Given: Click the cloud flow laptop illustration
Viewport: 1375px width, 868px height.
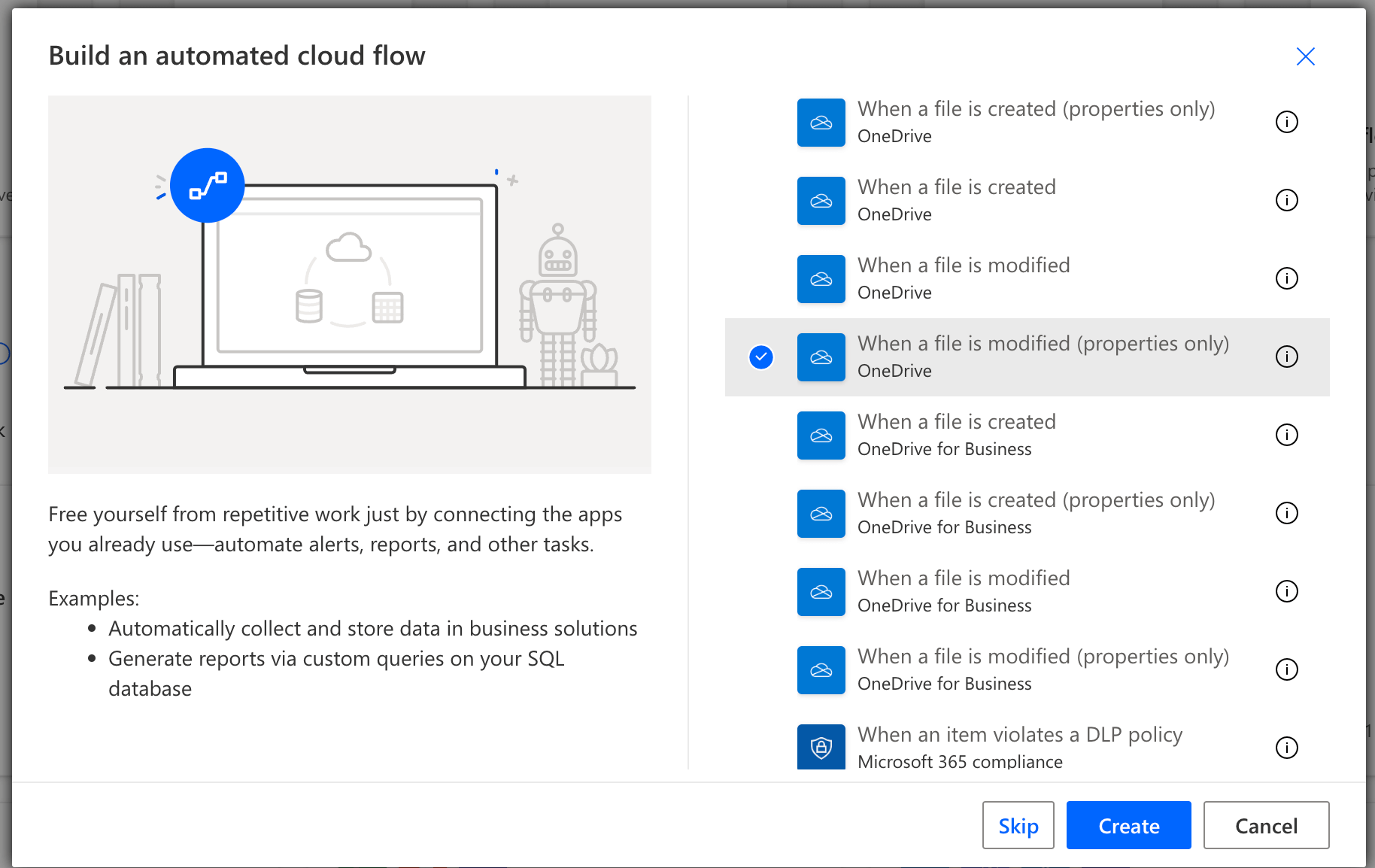Looking at the screenshot, I should 350,286.
